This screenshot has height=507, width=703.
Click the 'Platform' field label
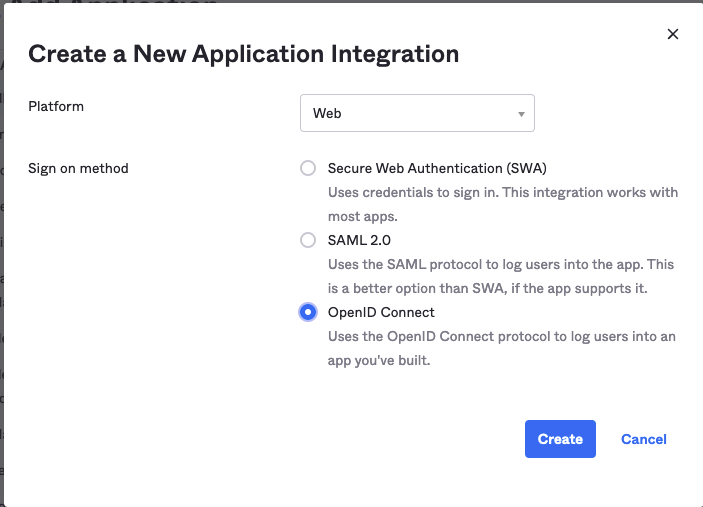(x=56, y=106)
